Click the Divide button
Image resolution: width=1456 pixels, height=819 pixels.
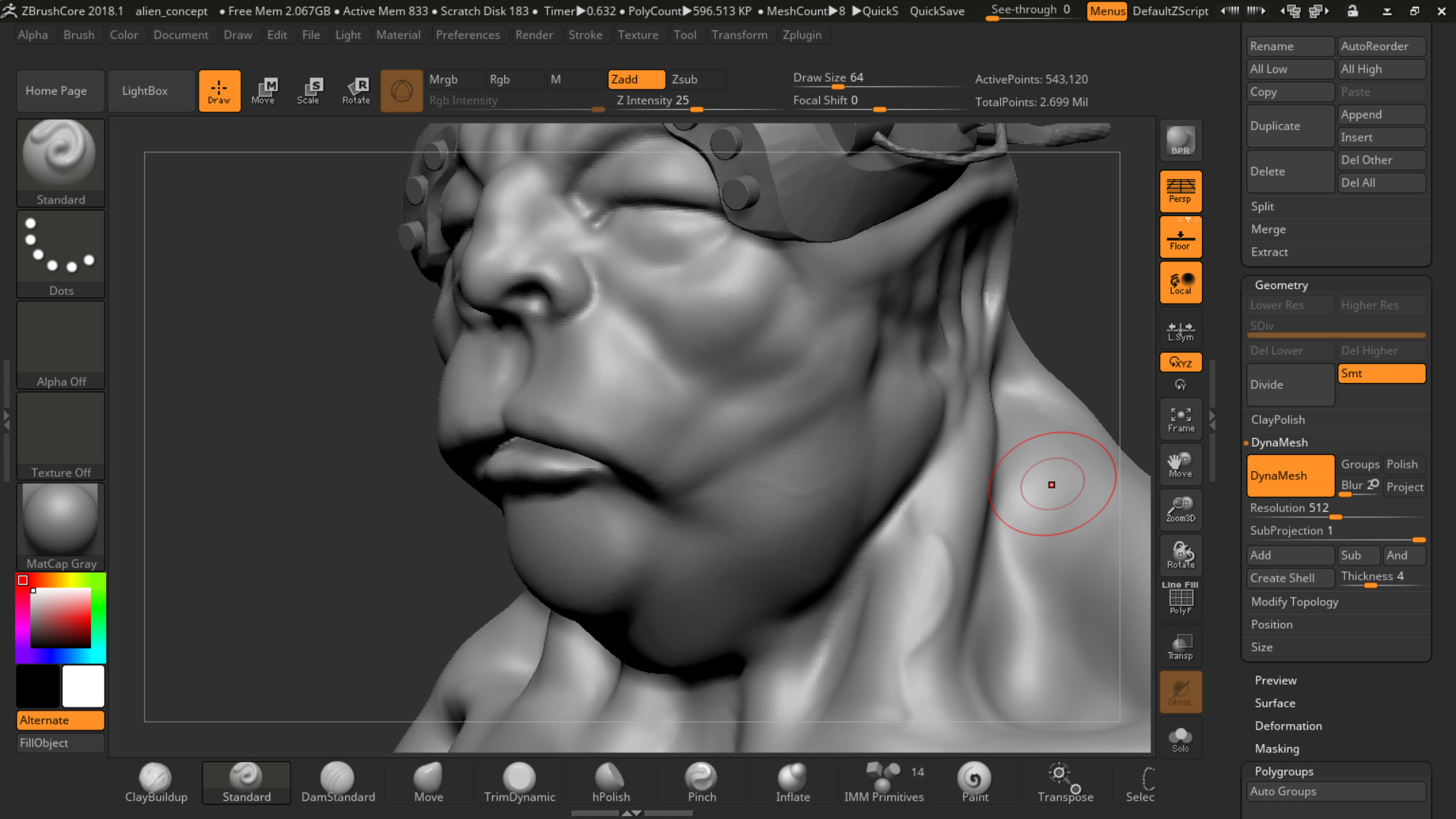(1291, 384)
